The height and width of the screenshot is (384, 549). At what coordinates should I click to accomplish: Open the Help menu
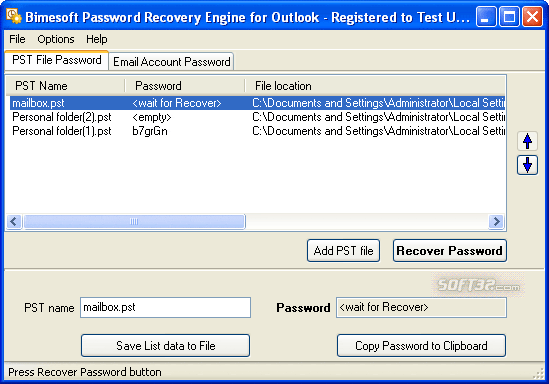97,39
